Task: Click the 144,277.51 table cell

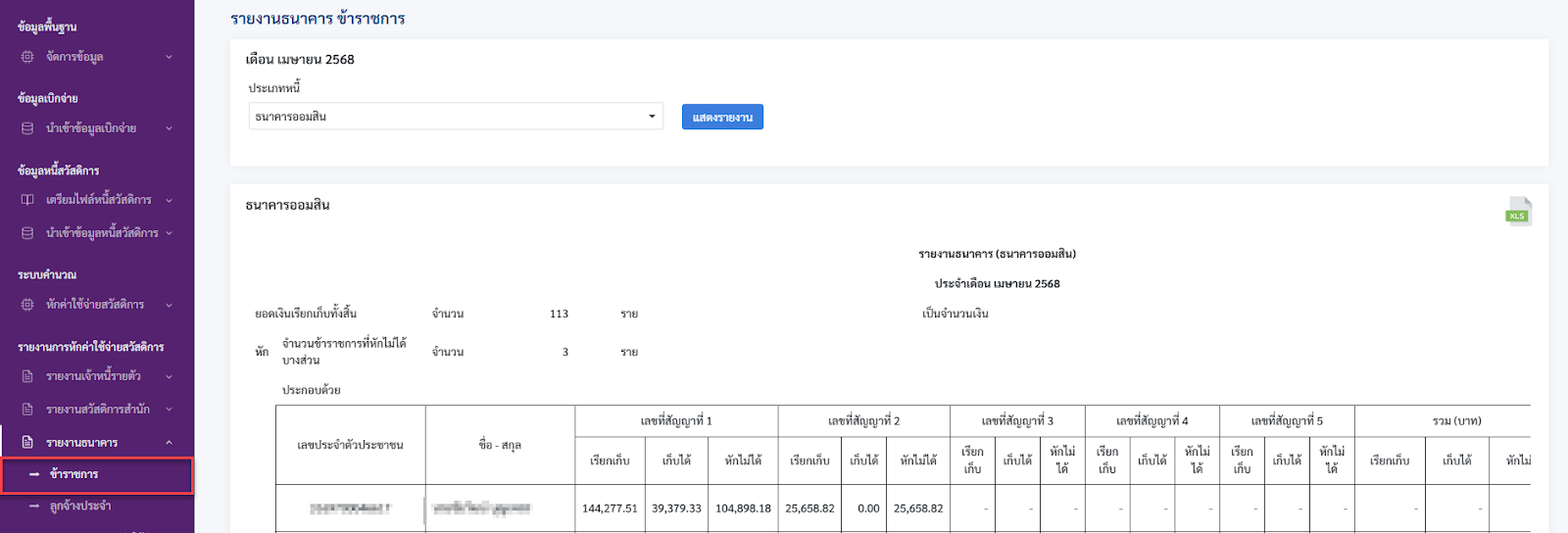Action: pos(610,509)
